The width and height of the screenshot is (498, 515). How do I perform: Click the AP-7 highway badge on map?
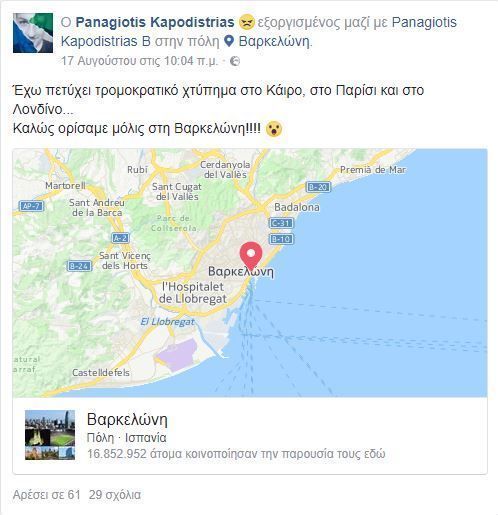click(x=31, y=206)
